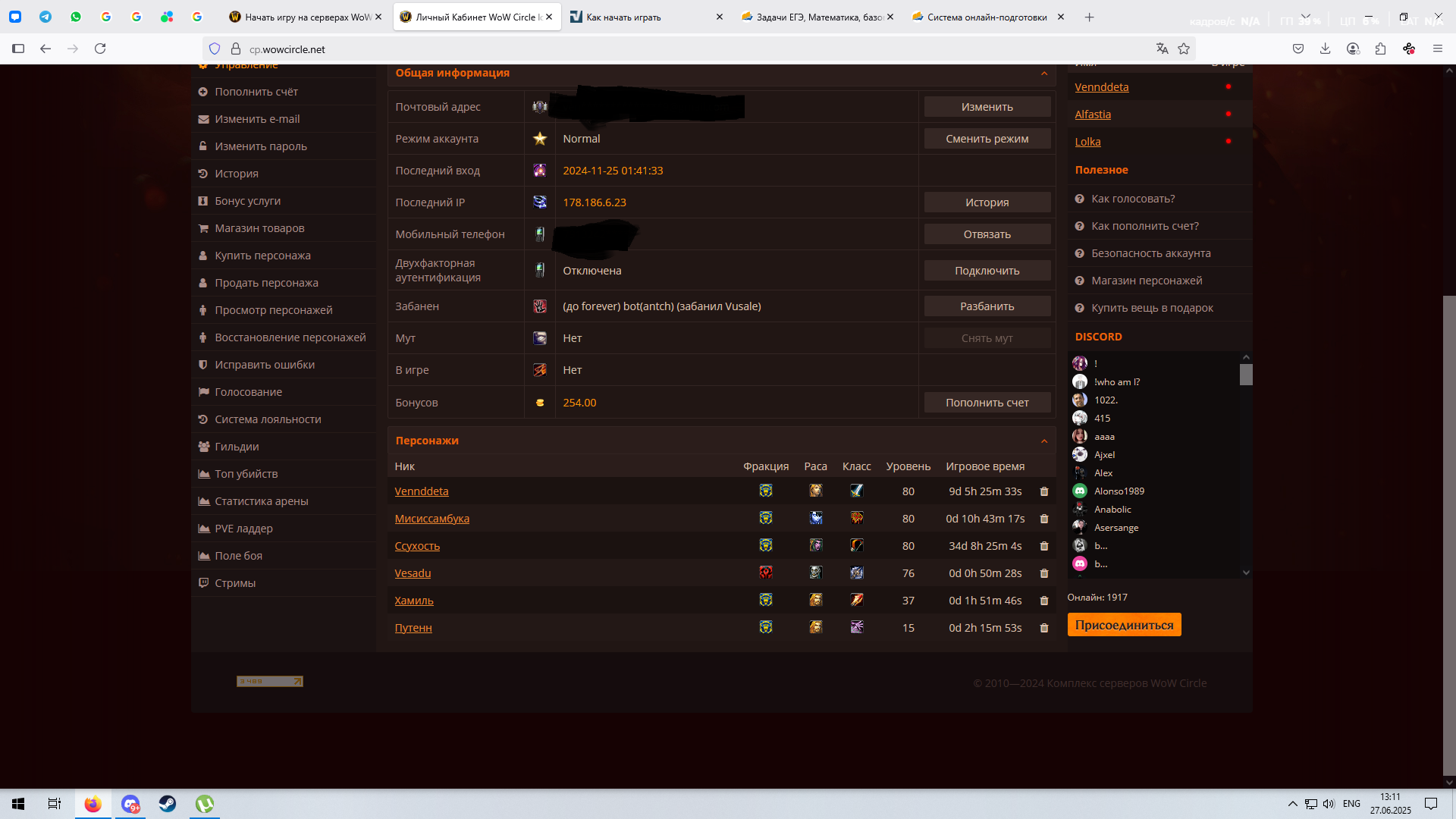Screen dimensions: 1456x819
Task: Click the Сменить режим button
Action: pos(987,139)
